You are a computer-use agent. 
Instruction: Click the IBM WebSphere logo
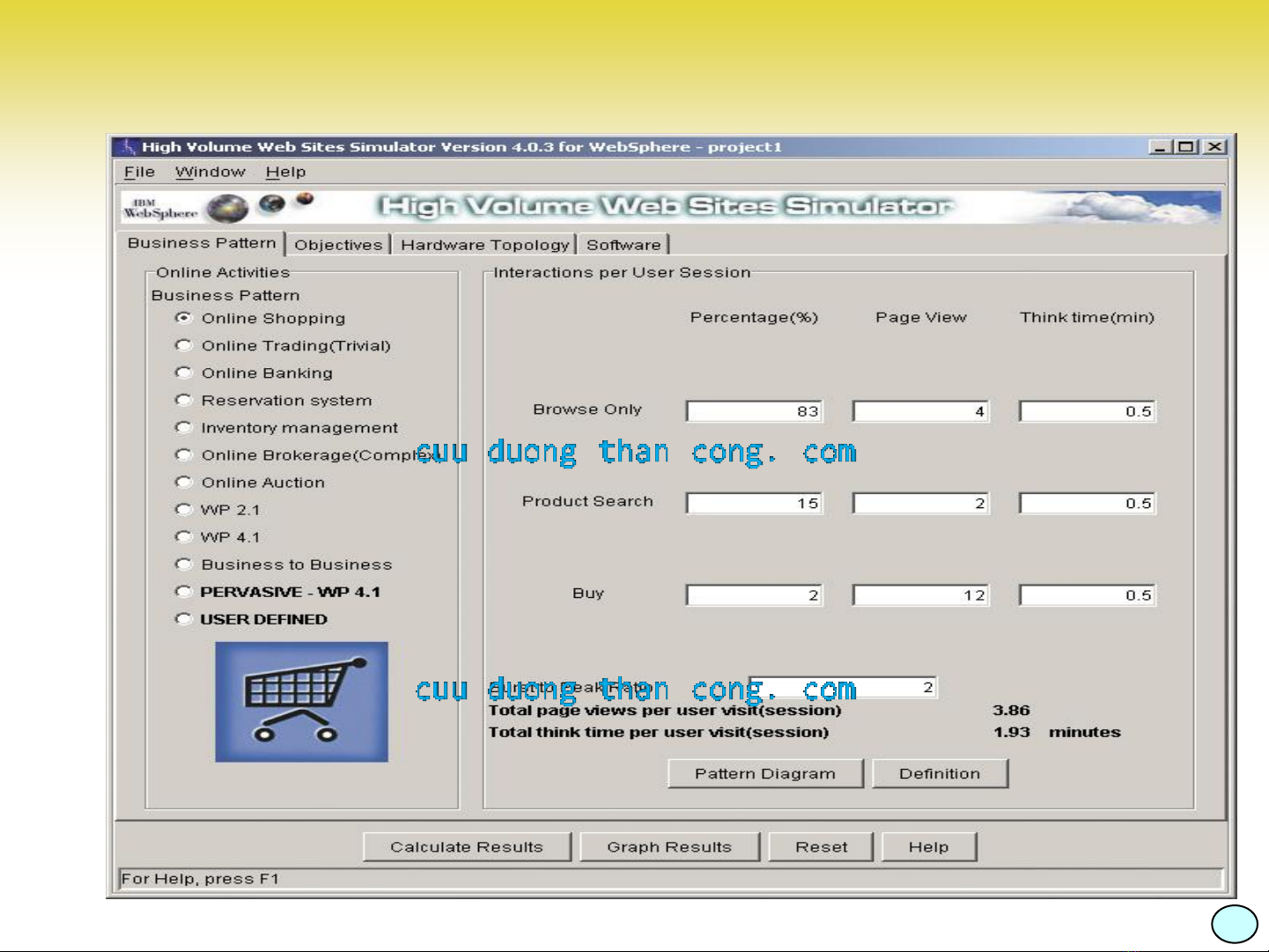click(160, 209)
